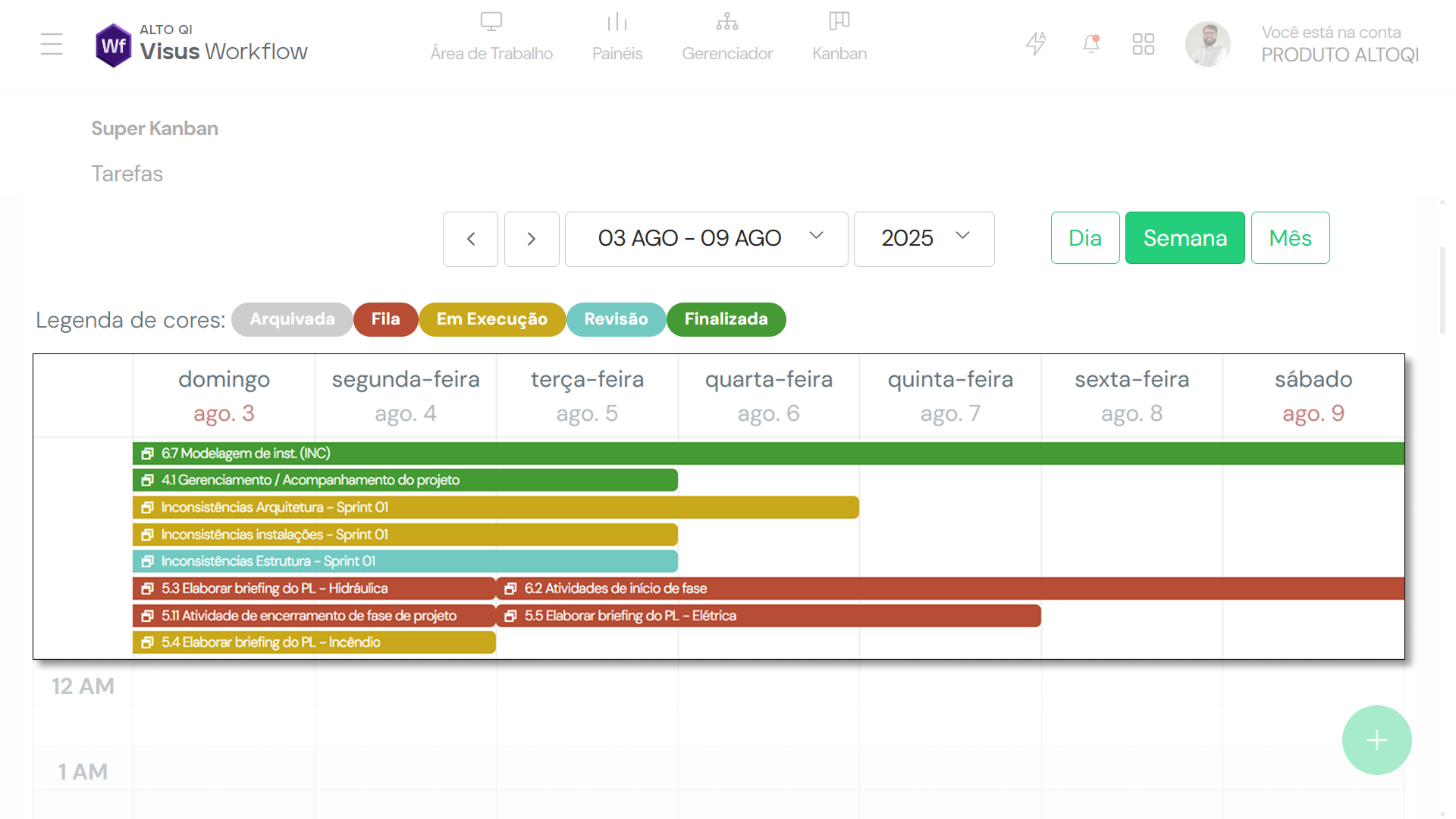This screenshot has width=1456, height=819.
Task: Expand the 03 AGO - 09 AGO dropdown
Action: (706, 239)
